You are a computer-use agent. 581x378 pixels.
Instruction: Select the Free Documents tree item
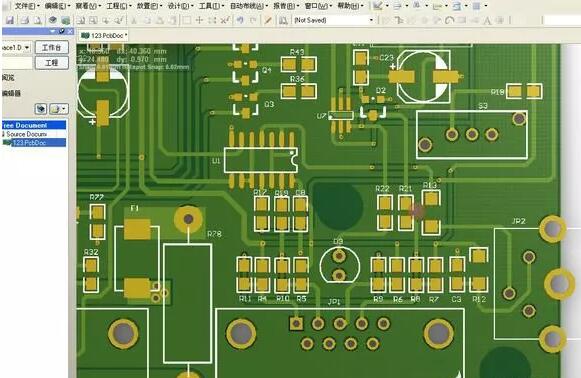coord(34,125)
